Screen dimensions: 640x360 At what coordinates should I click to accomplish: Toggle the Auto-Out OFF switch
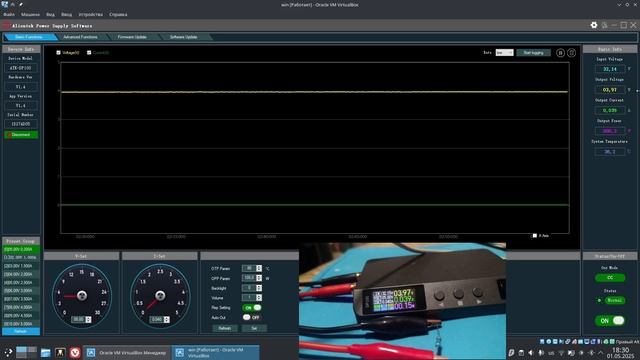pos(252,317)
